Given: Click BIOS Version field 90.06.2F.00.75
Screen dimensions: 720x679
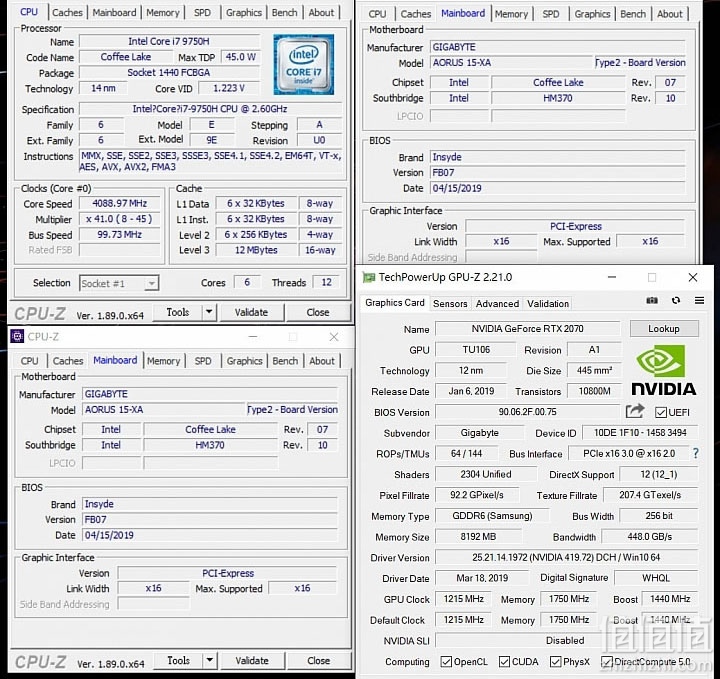Looking at the screenshot, I should [528, 412].
